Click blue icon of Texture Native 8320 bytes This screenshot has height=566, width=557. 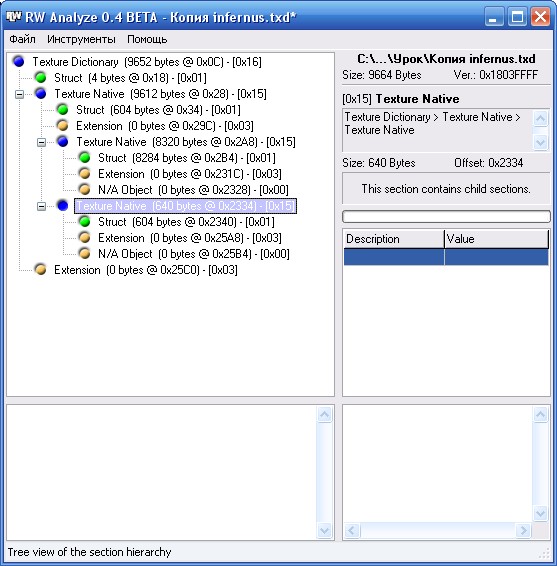[63, 142]
